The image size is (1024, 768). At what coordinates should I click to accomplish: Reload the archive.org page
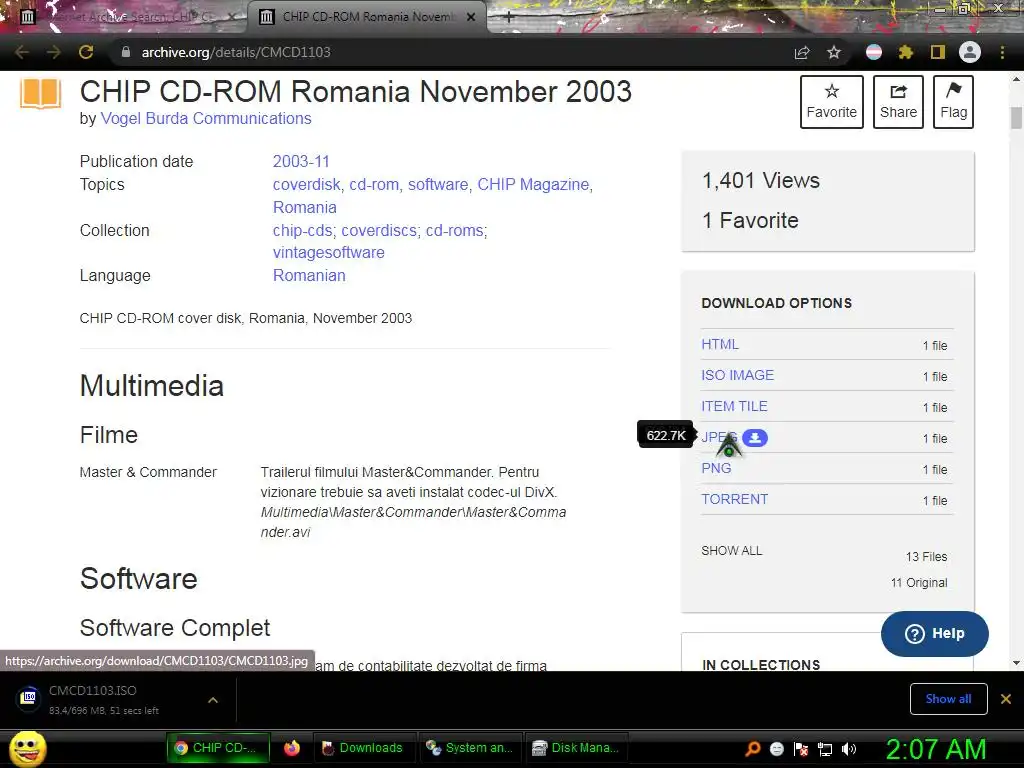click(x=86, y=52)
